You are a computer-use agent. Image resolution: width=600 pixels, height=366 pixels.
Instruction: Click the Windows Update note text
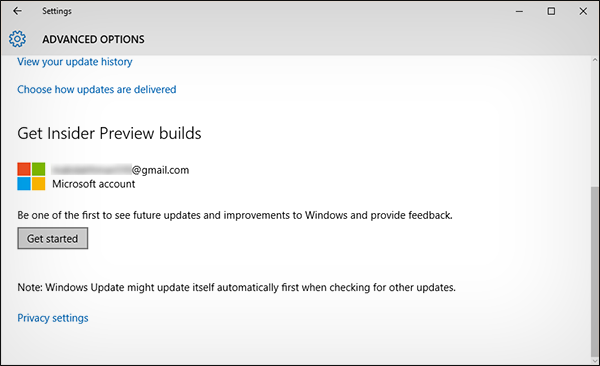tap(236, 288)
